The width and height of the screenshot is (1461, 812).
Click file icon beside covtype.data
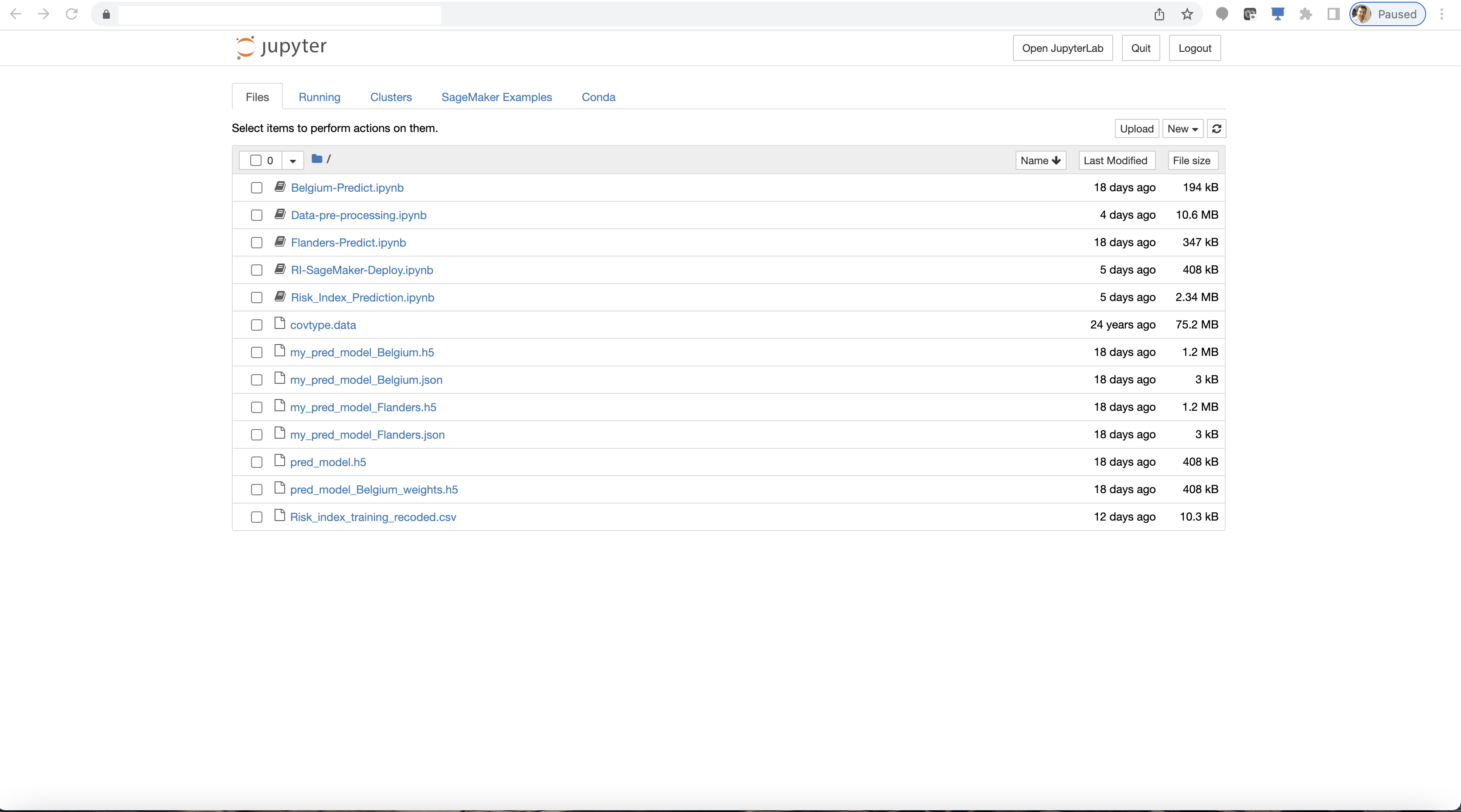coord(279,323)
